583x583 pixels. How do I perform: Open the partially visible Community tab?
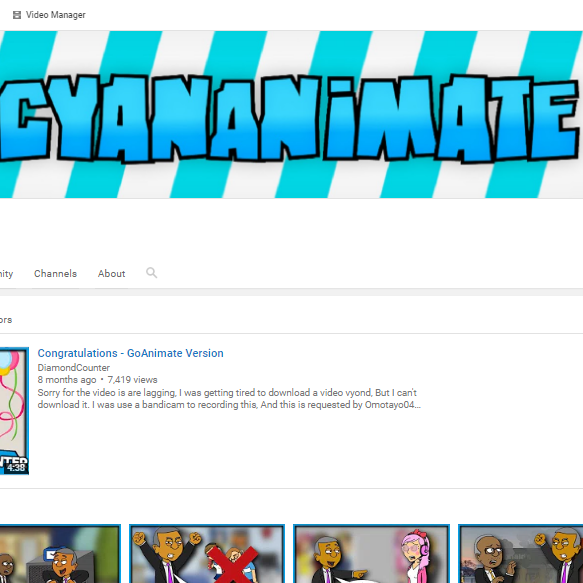pos(6,274)
